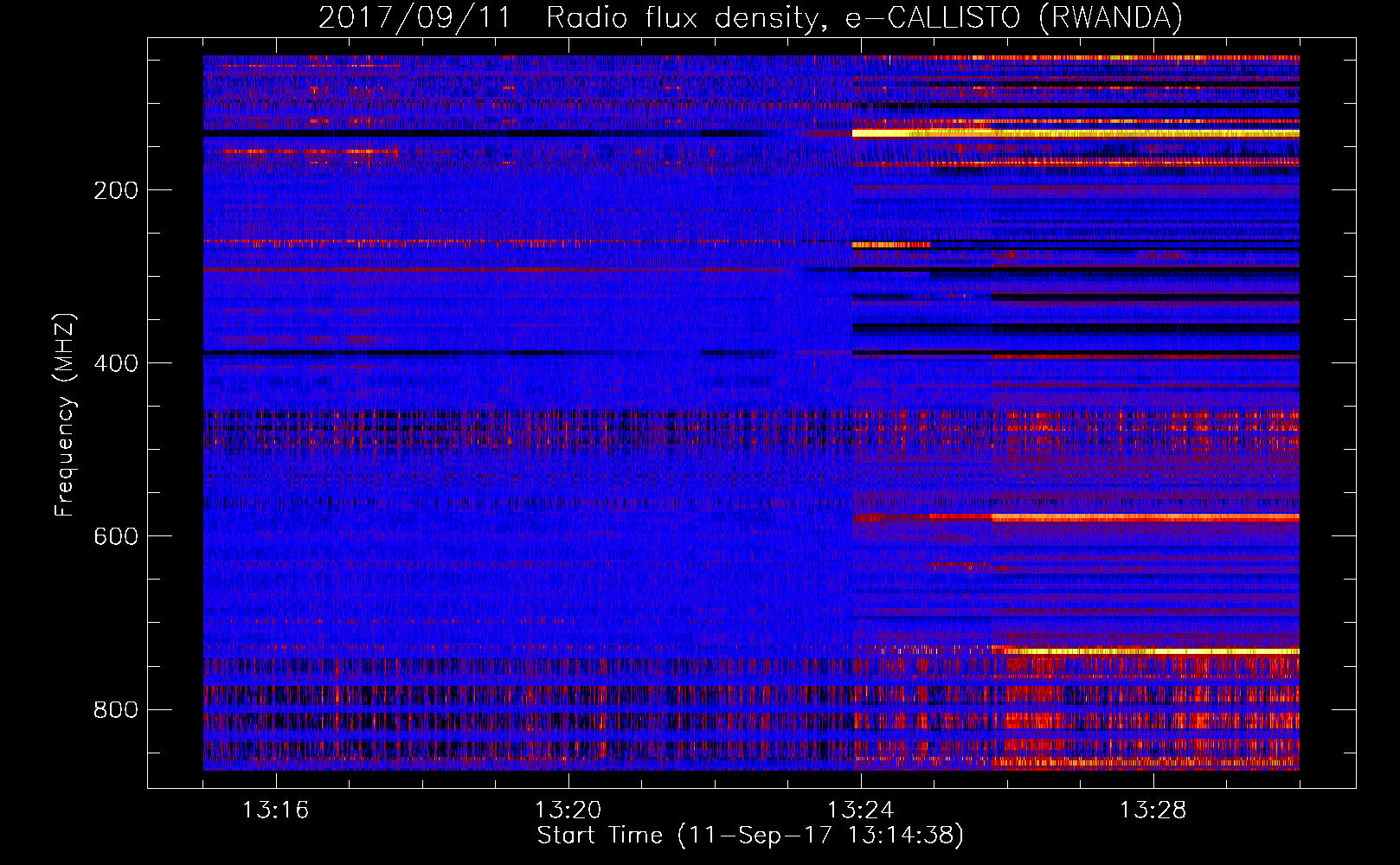Click the 13:24 time tick label
This screenshot has width=1400, height=865.
[x=860, y=811]
